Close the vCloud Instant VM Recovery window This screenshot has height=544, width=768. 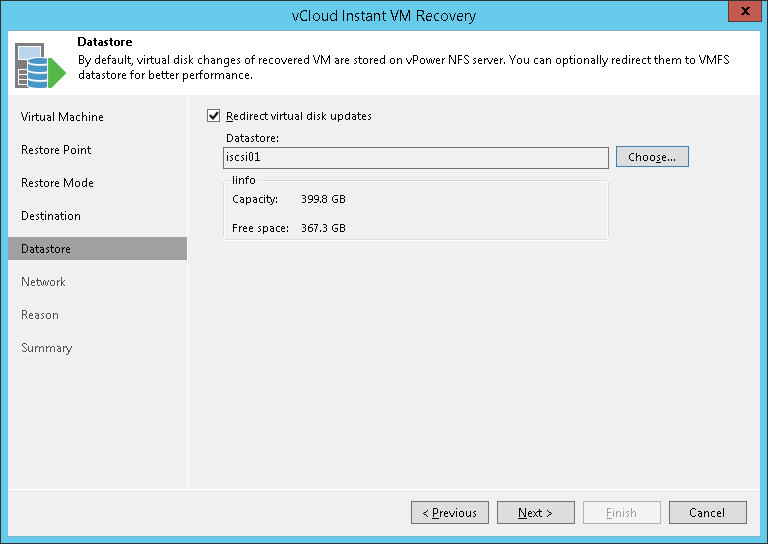coord(741,14)
